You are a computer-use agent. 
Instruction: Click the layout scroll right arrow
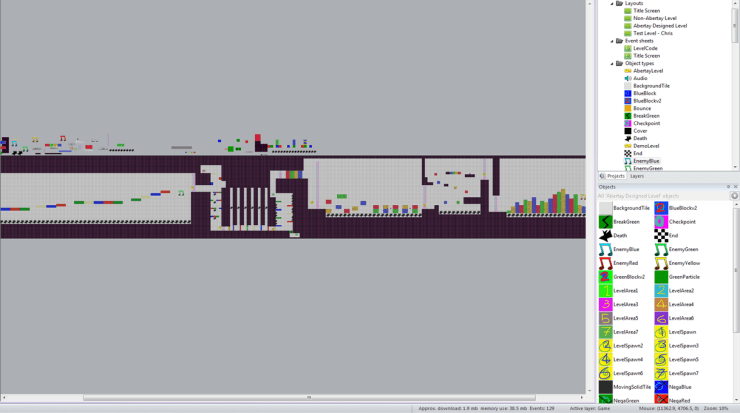click(582, 397)
